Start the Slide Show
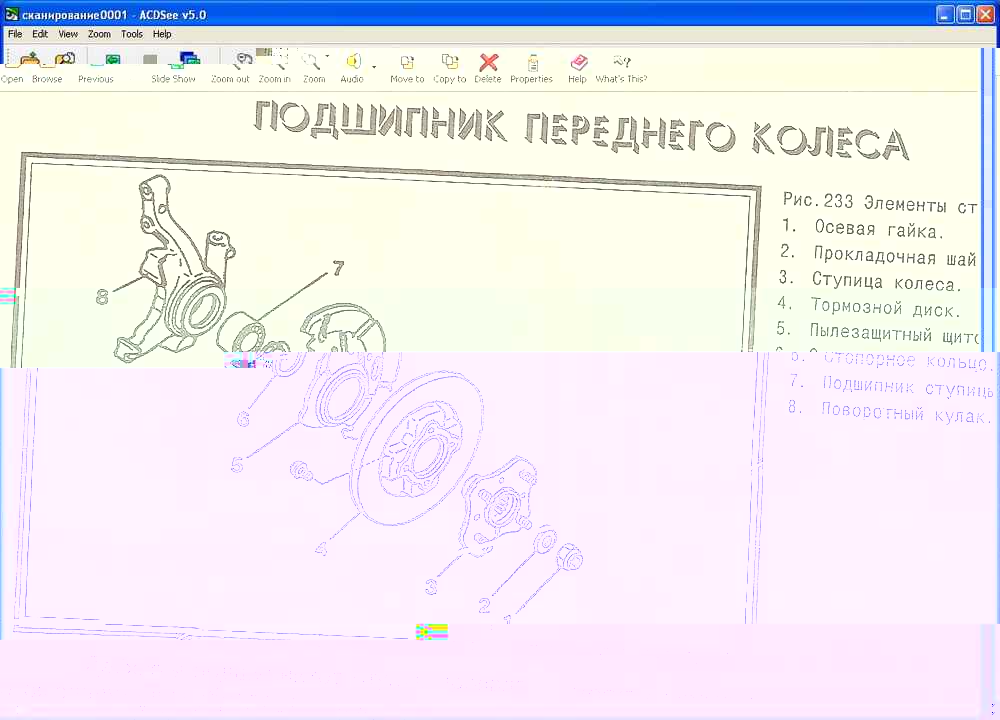The image size is (1000, 720). 173,67
